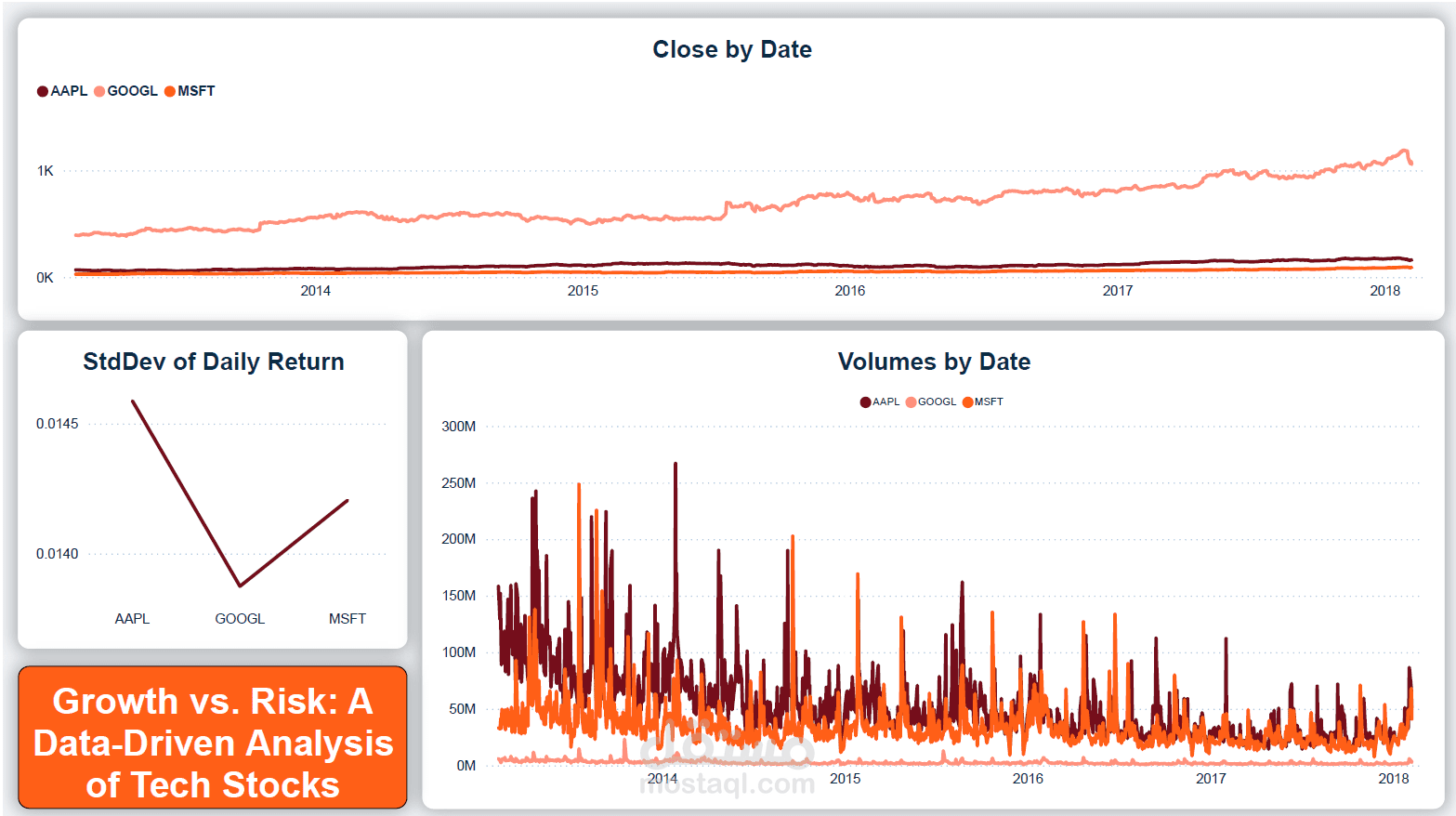Click the StdDev of Daily Return title
The image size is (1456, 816).
pyautogui.click(x=213, y=362)
